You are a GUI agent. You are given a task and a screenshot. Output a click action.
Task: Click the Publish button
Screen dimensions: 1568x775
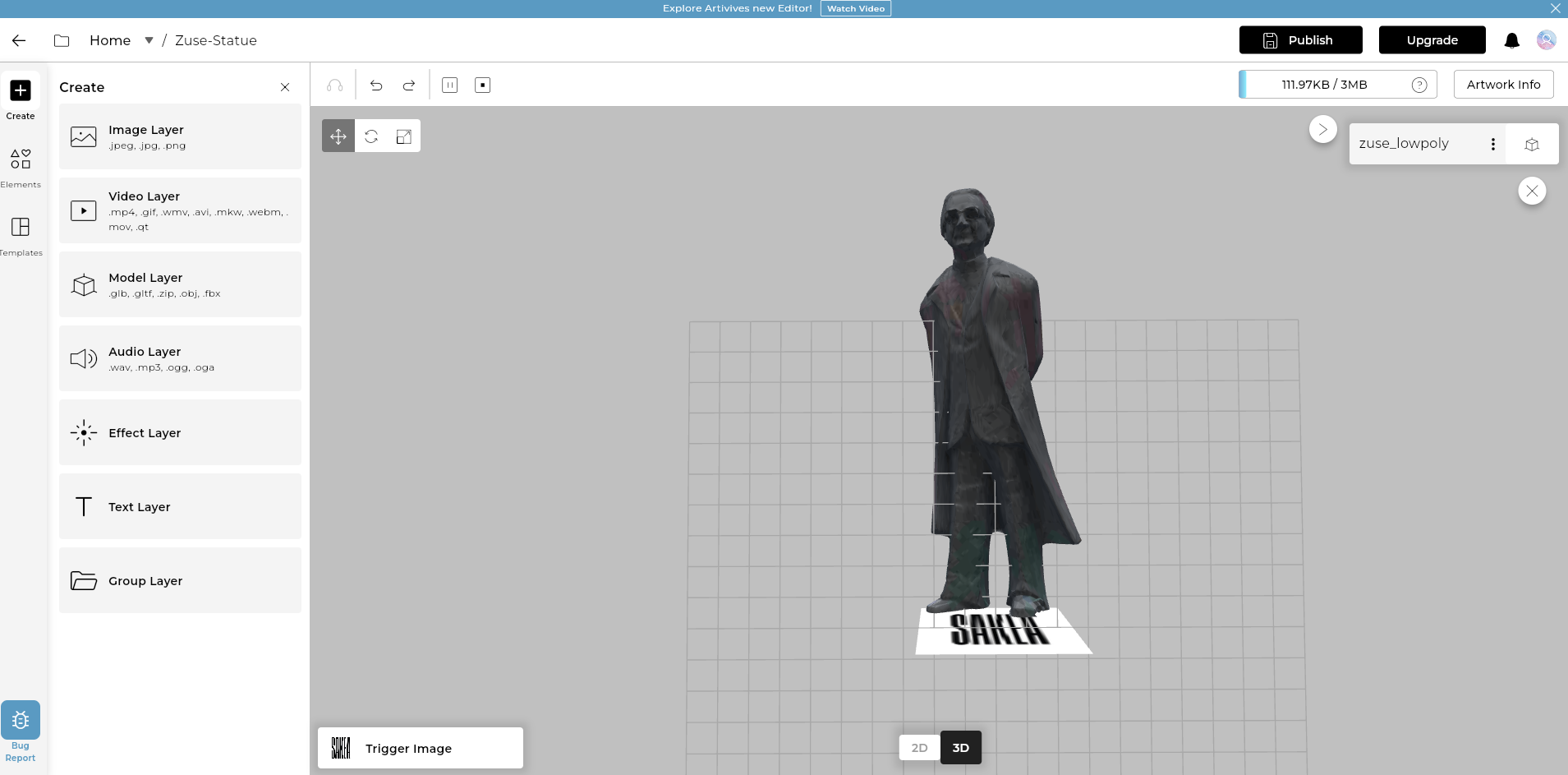(1300, 40)
